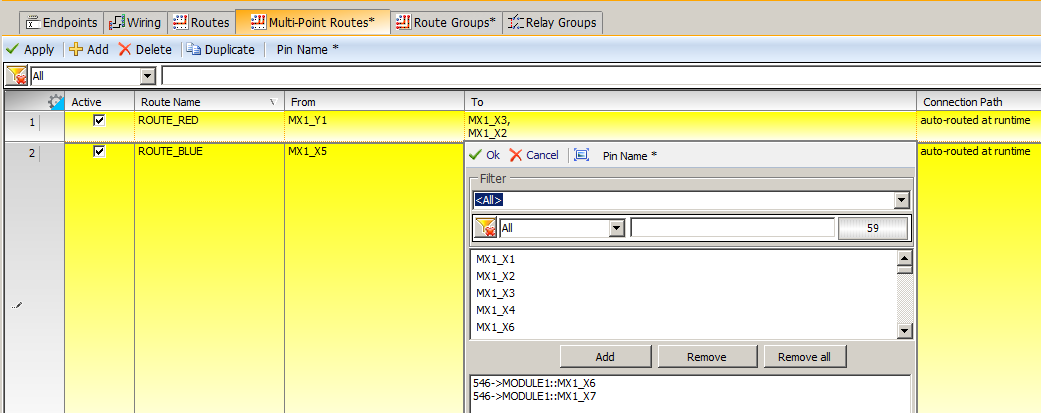Expand the Filter '<All>' combo box

pos(901,200)
